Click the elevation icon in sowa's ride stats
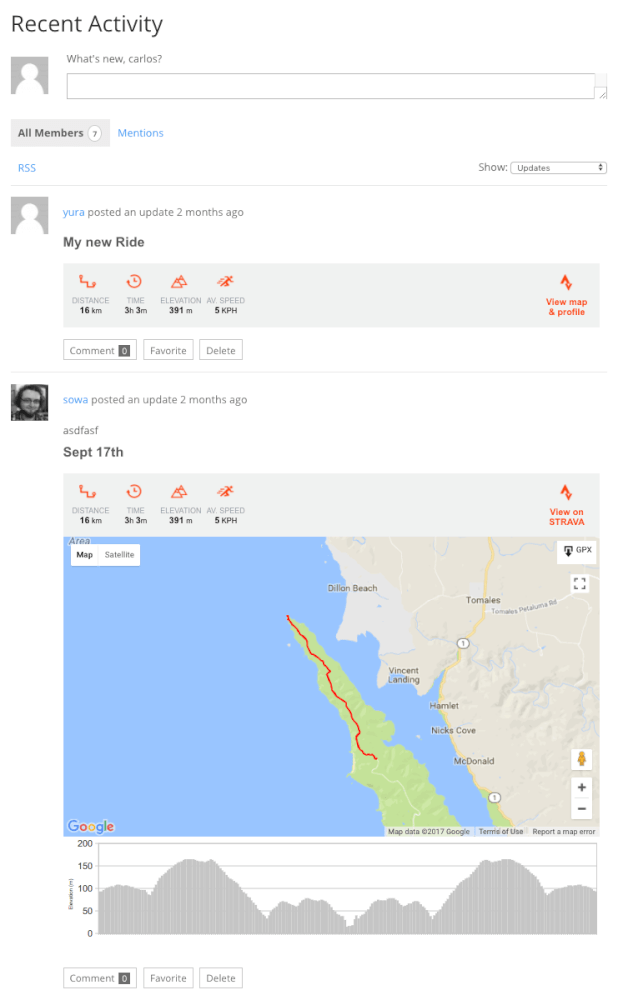This screenshot has height=1000, width=623. pyautogui.click(x=179, y=492)
